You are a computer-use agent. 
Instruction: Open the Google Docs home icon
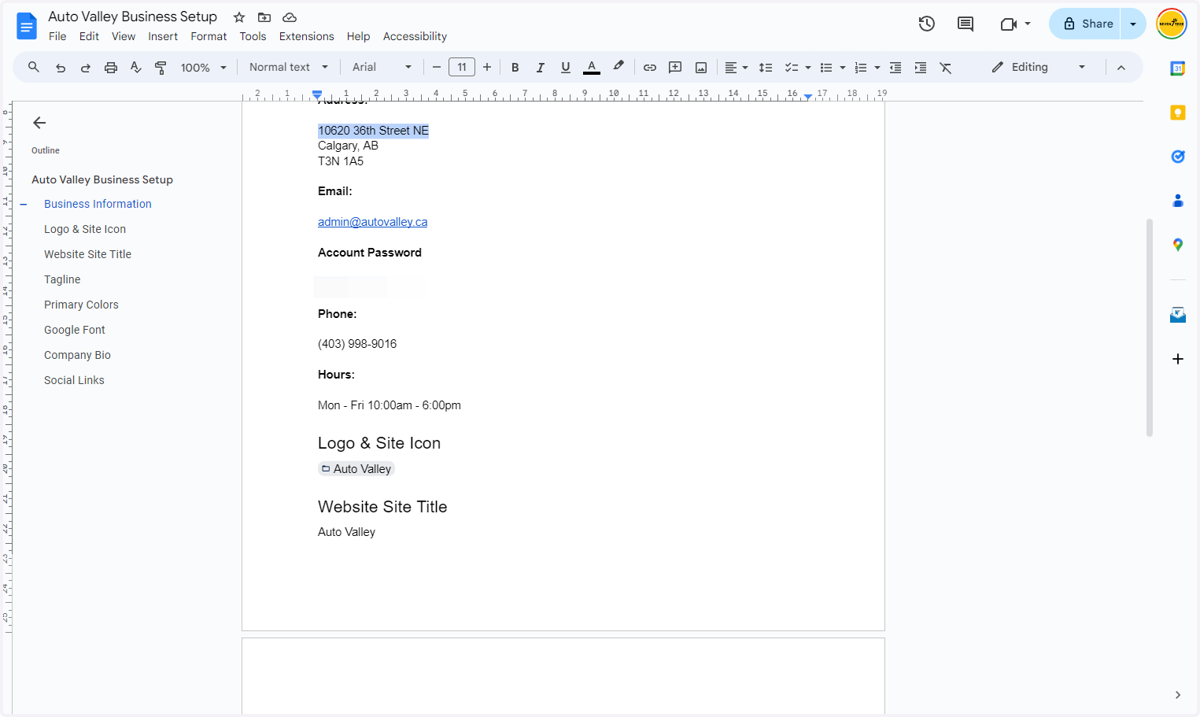tap(27, 26)
